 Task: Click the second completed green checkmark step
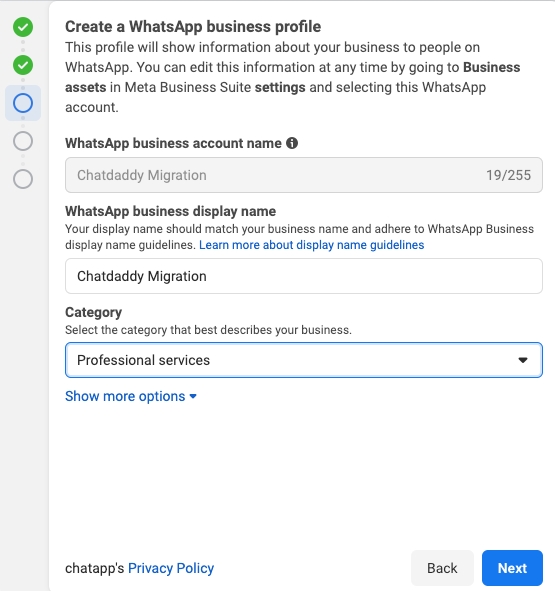[x=23, y=65]
